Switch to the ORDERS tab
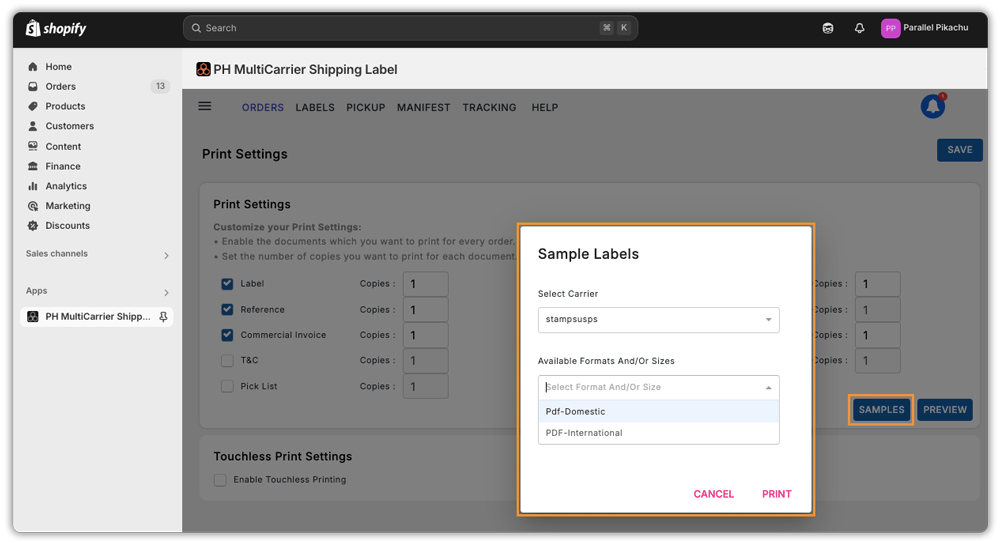The image size is (1000, 543). click(263, 108)
